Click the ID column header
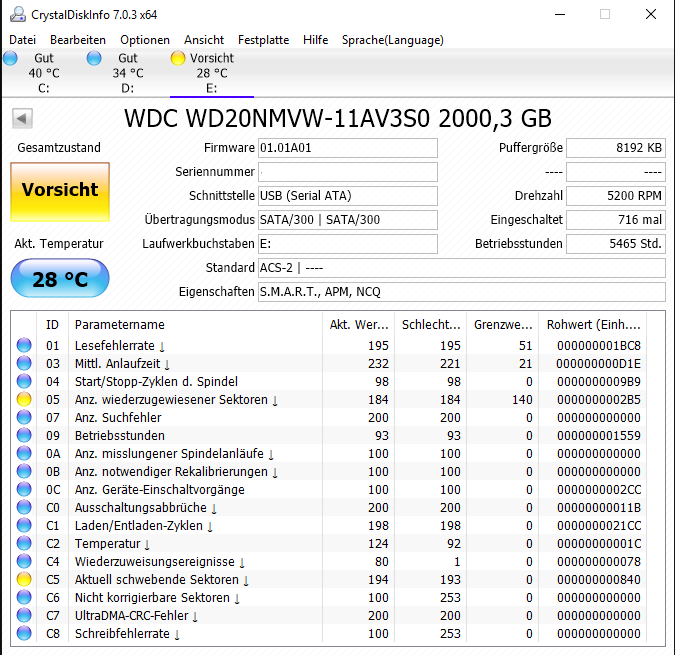The width and height of the screenshot is (675, 655). [x=53, y=325]
